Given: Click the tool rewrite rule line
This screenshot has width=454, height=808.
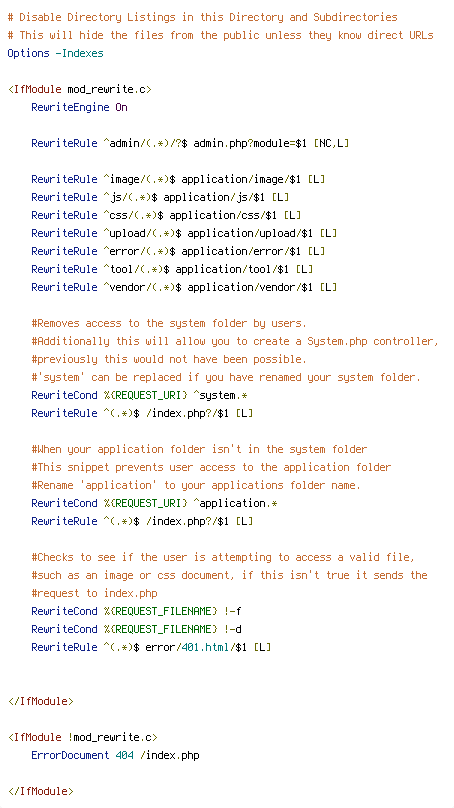Looking at the screenshot, I should coord(172,269).
